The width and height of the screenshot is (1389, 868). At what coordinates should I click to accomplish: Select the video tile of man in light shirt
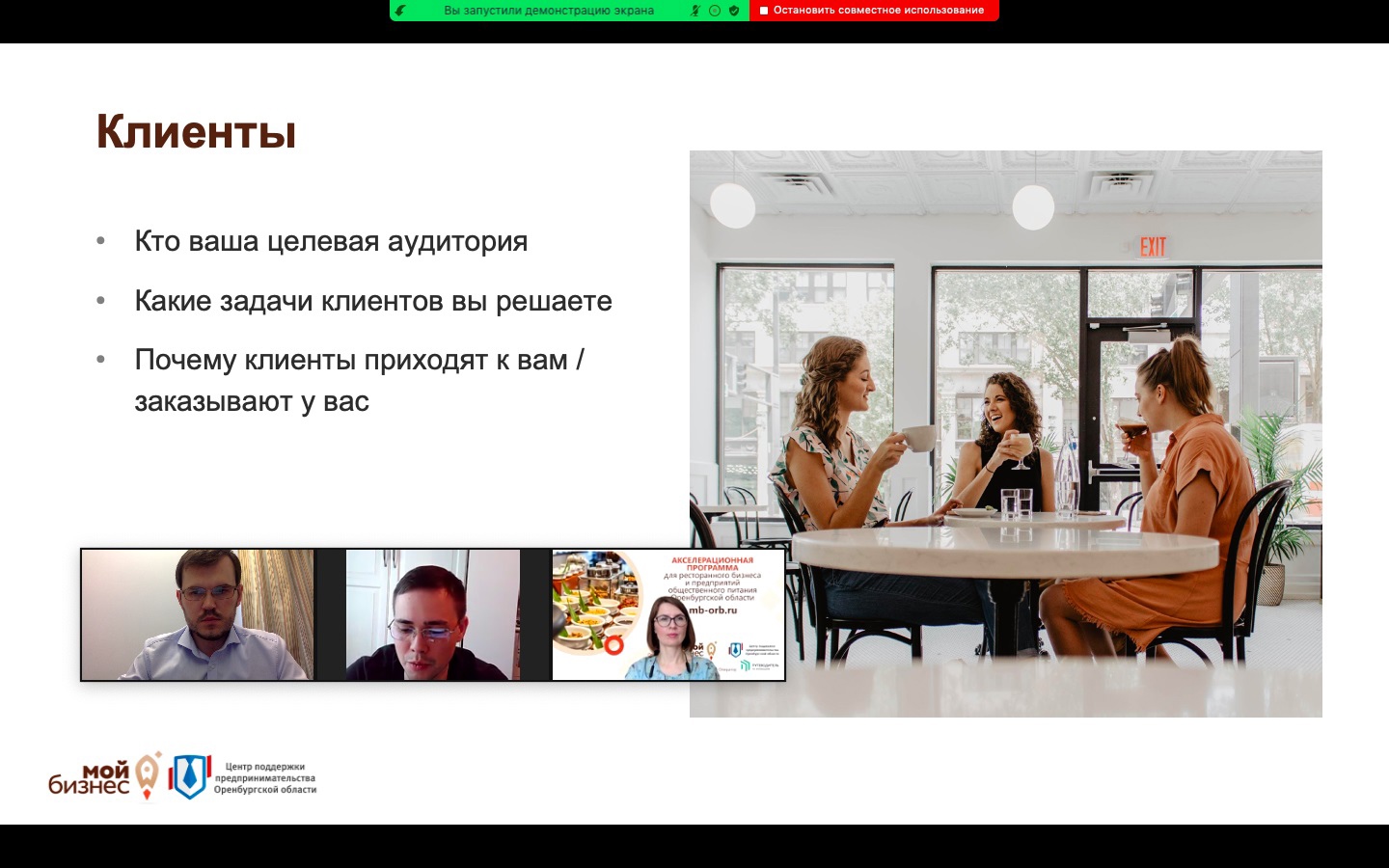198,614
